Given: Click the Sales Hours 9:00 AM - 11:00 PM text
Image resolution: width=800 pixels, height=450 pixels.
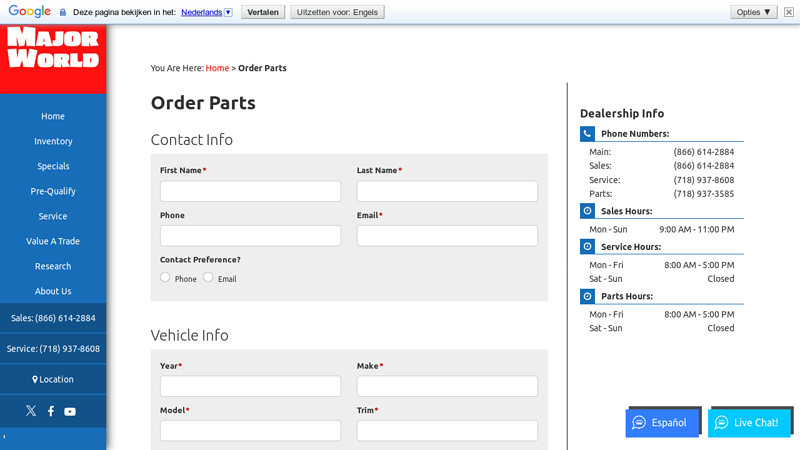Looking at the screenshot, I should (x=696, y=230).
